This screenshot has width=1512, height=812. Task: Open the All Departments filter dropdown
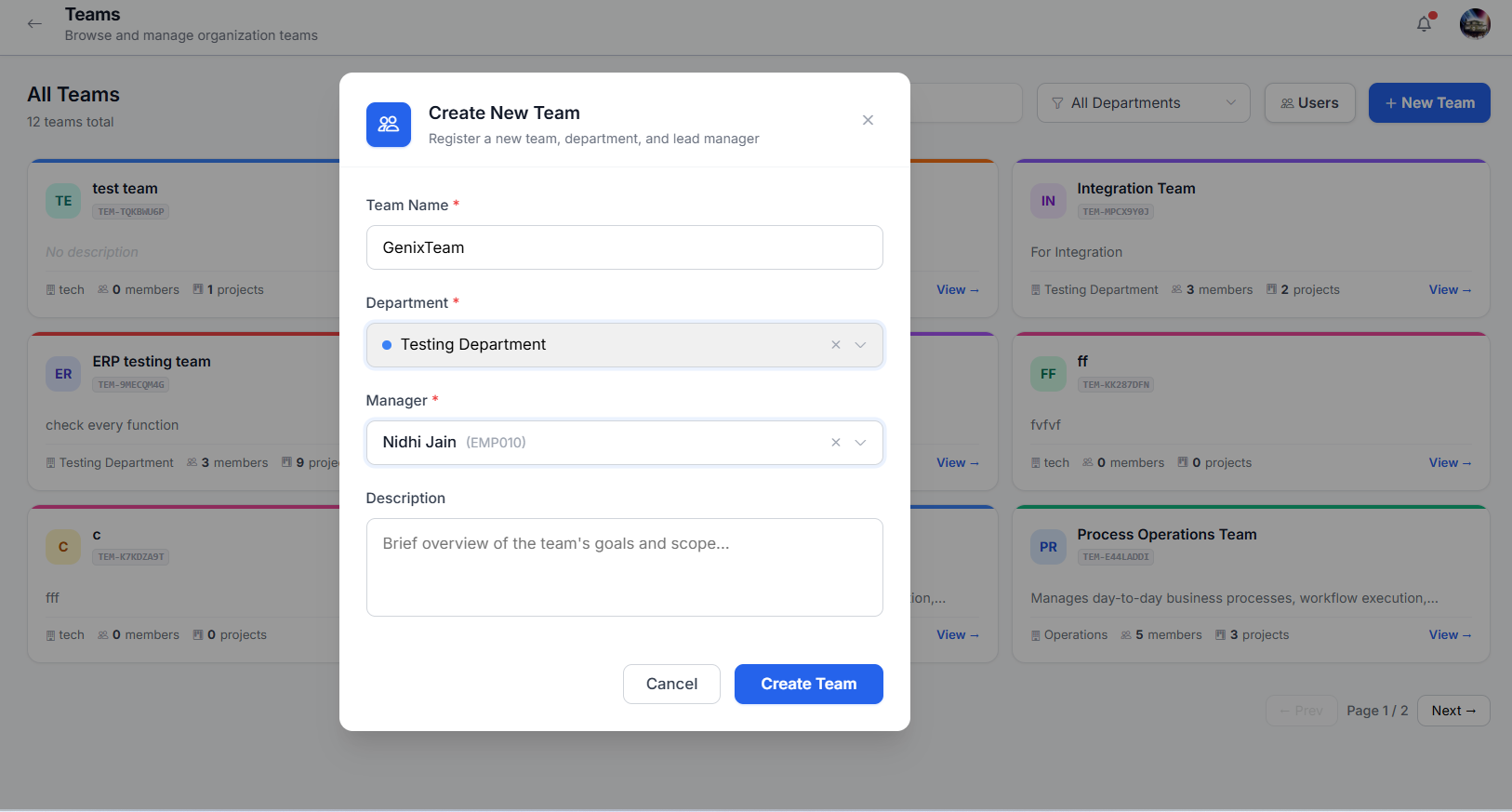tap(1143, 103)
